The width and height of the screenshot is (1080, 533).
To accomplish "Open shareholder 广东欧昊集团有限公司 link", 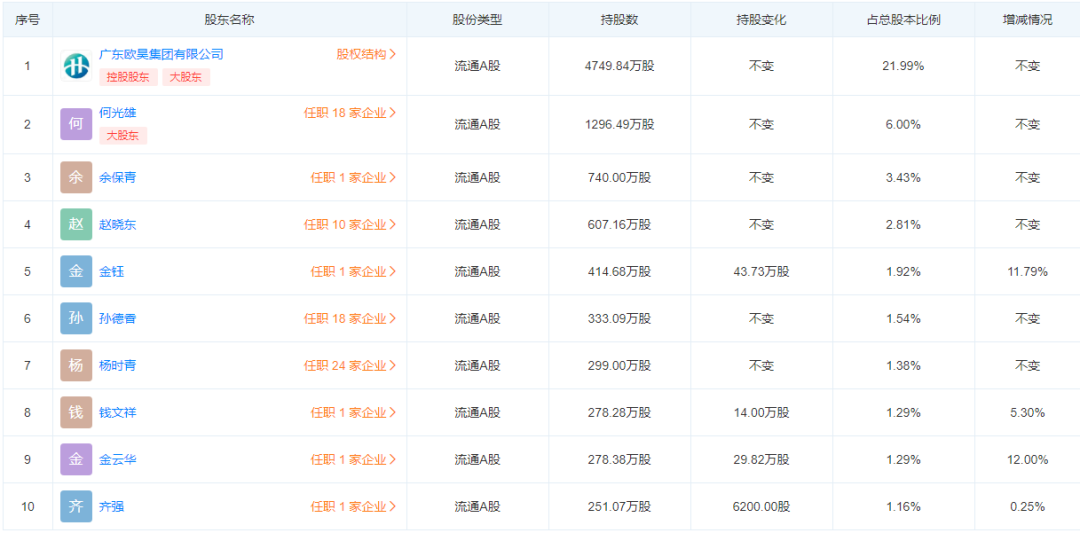I will tap(161, 54).
